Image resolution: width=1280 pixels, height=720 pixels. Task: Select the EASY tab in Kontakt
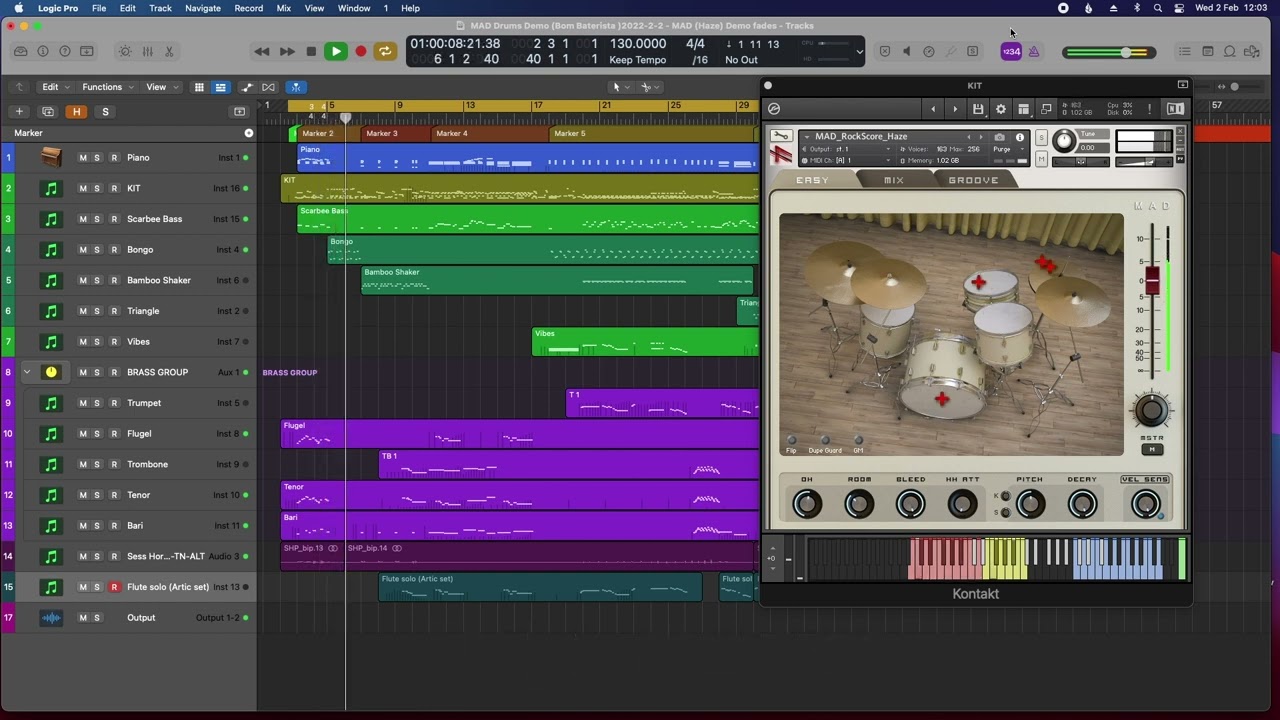[x=813, y=180]
